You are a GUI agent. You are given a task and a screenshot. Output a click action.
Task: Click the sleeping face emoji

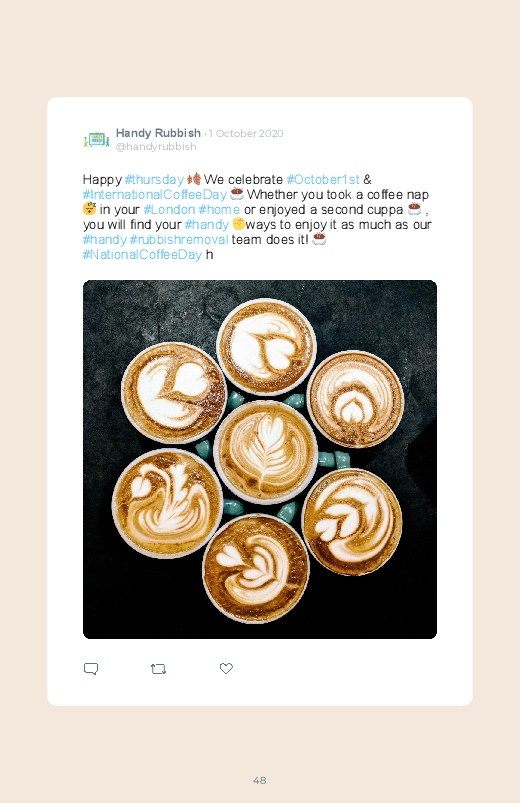pos(90,209)
